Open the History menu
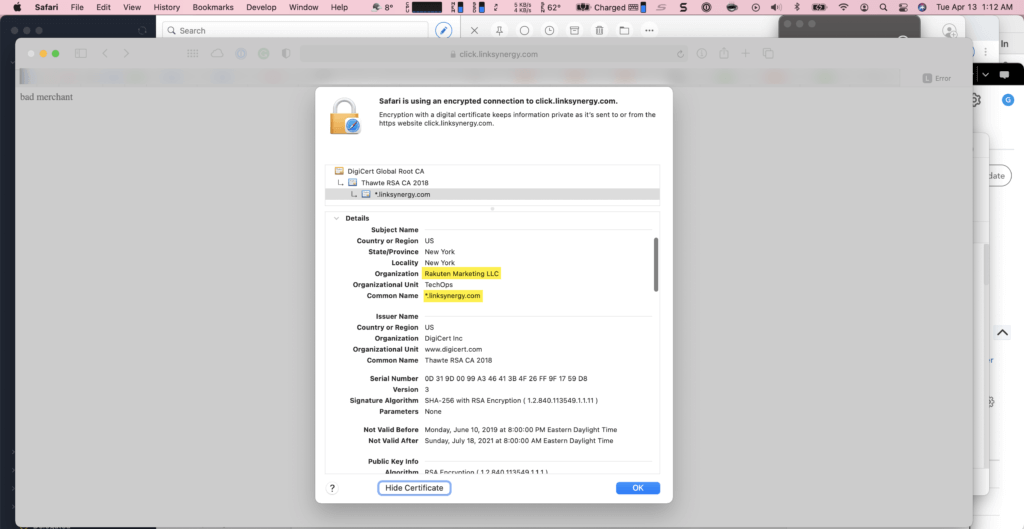 [x=166, y=7]
